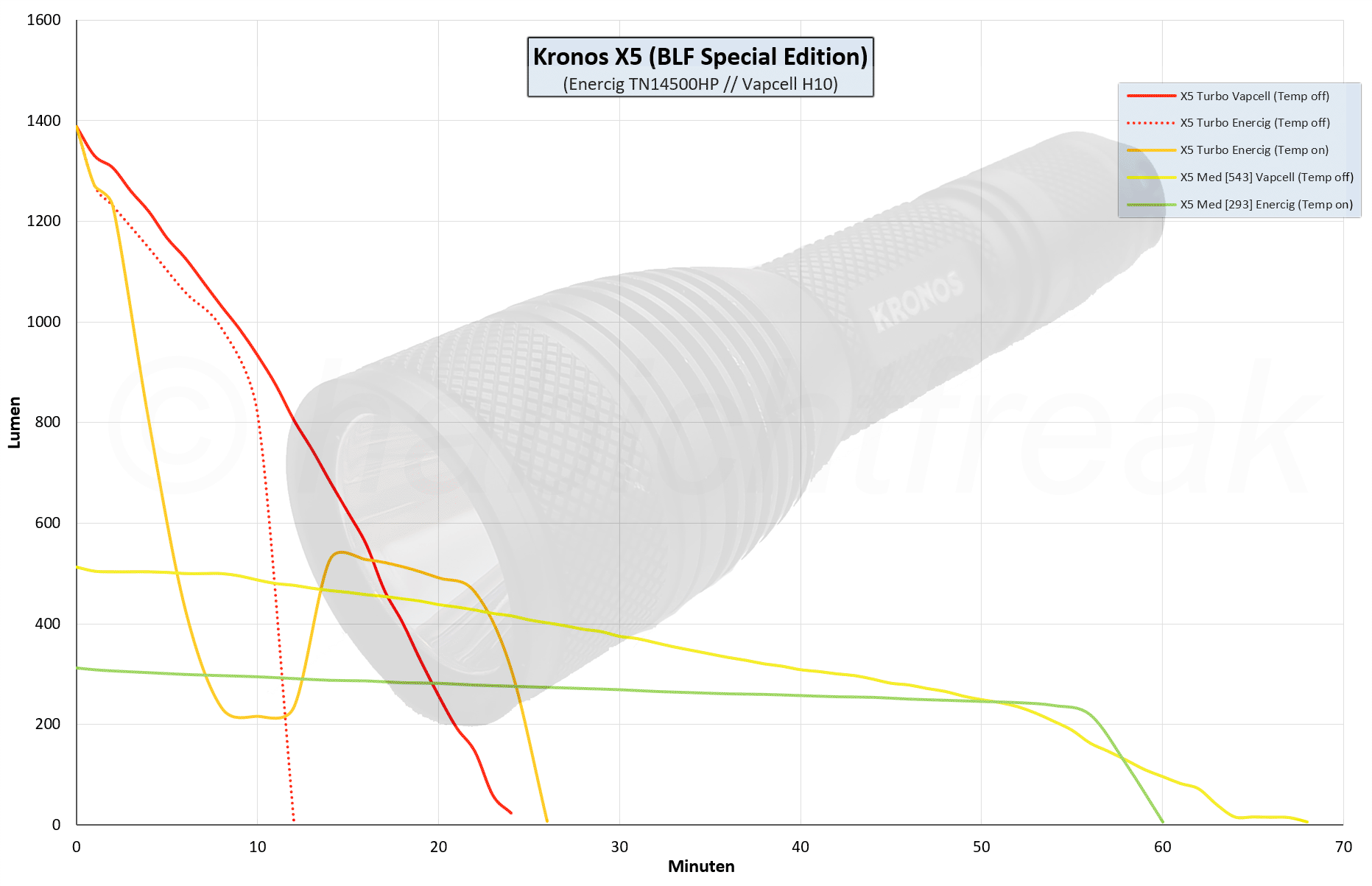The width and height of the screenshot is (1372, 886).
Task: Click the 1600 label on the Lumen axis
Action: click(43, 21)
